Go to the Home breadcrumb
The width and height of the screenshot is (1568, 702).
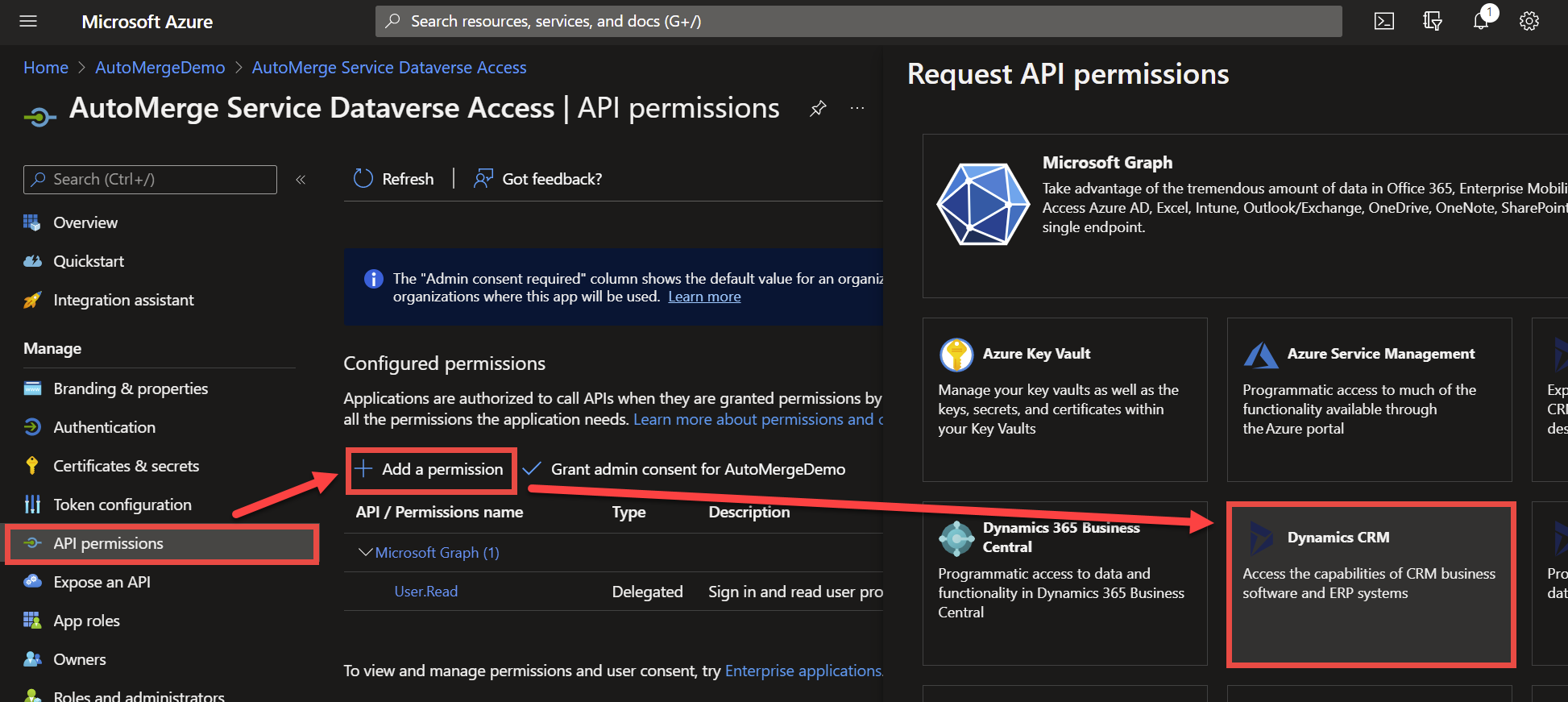tap(46, 68)
